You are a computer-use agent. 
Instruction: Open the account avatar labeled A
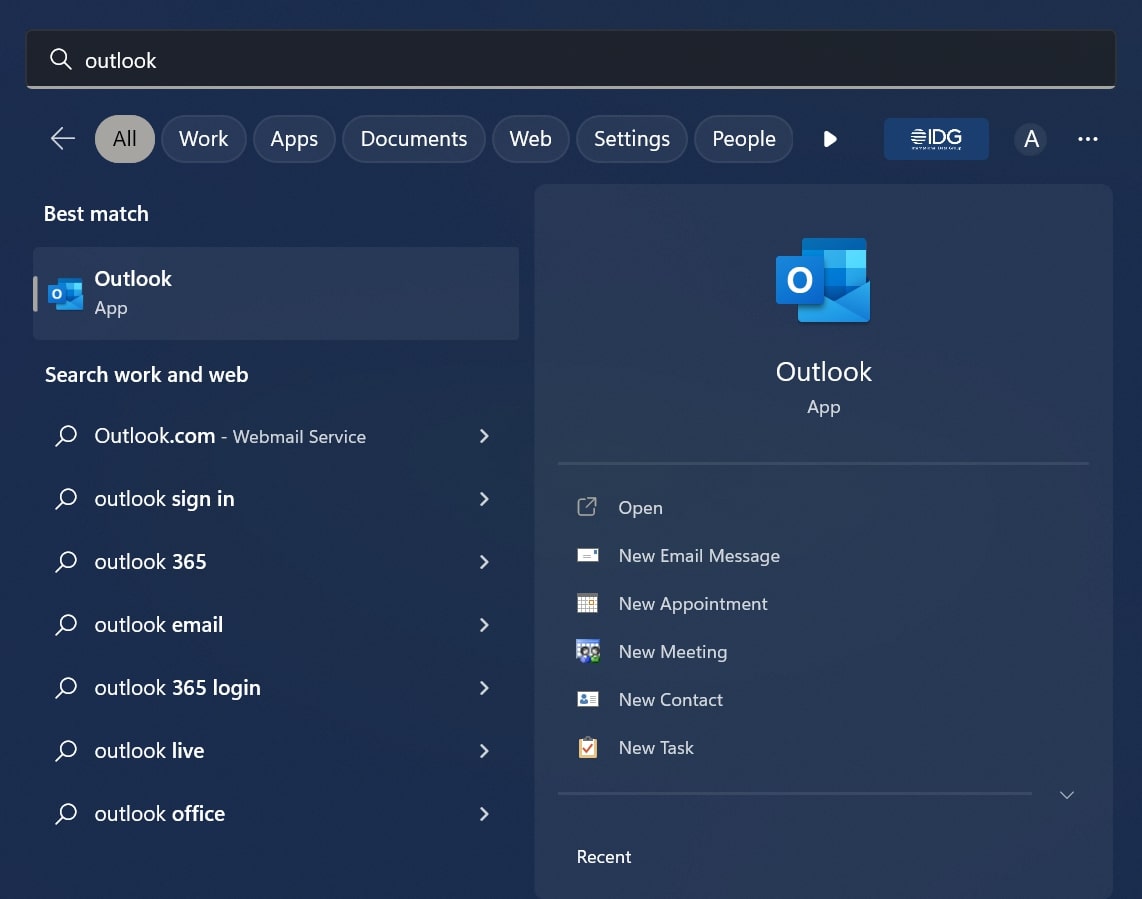point(1031,138)
